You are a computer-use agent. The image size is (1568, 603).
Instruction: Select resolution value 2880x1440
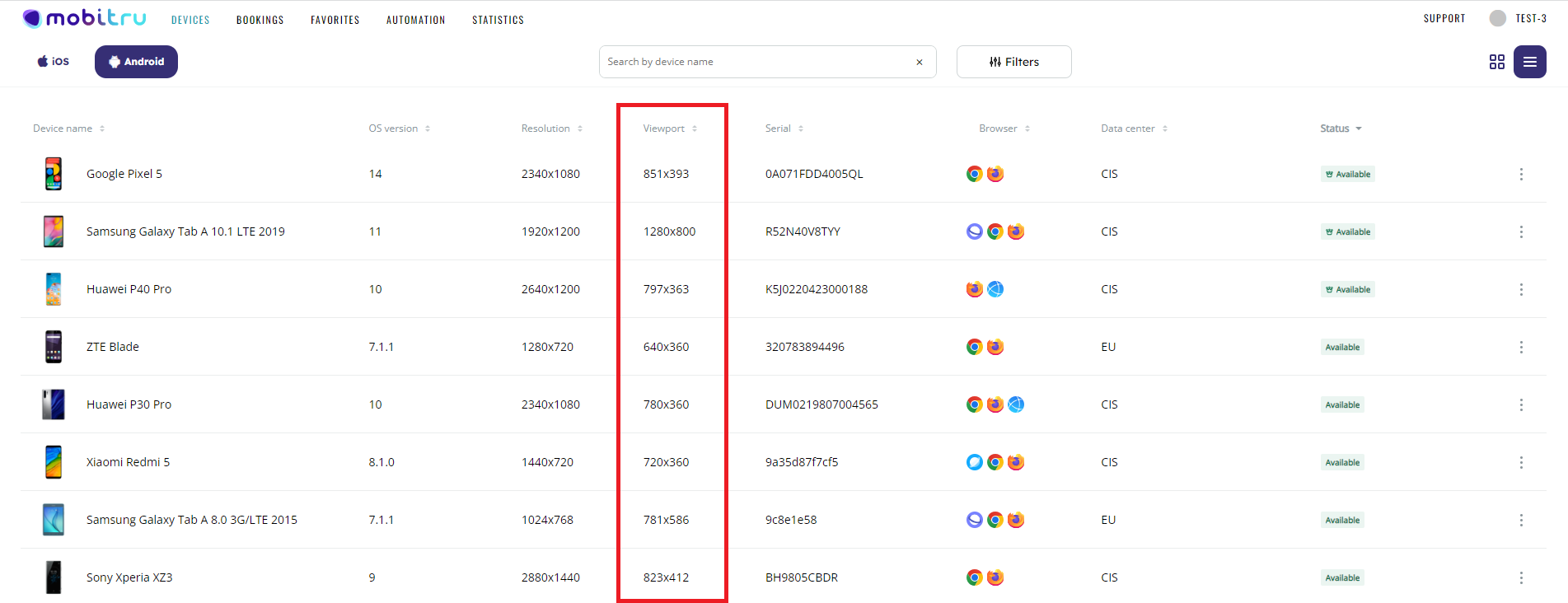pos(550,577)
